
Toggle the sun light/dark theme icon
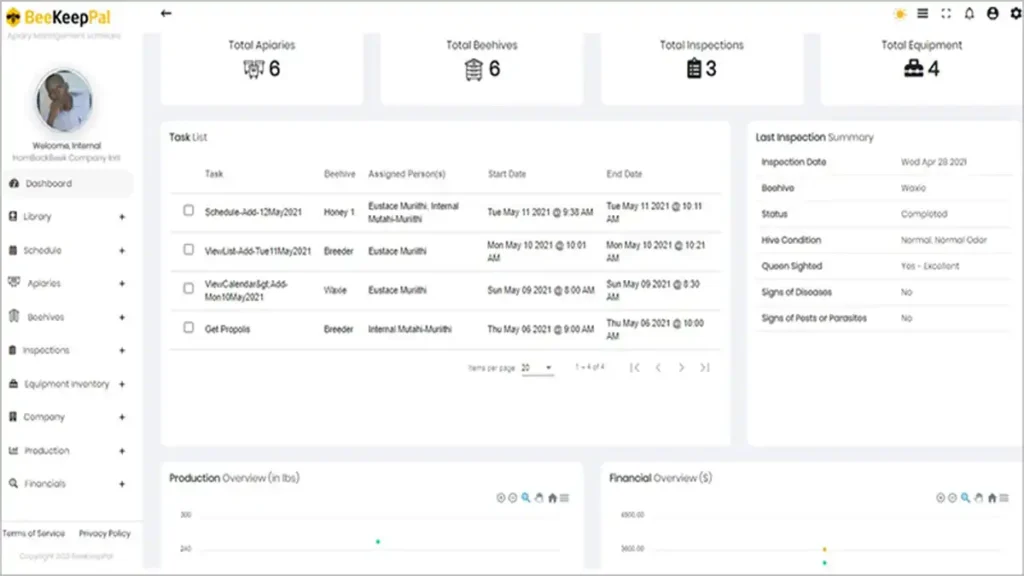pos(900,14)
